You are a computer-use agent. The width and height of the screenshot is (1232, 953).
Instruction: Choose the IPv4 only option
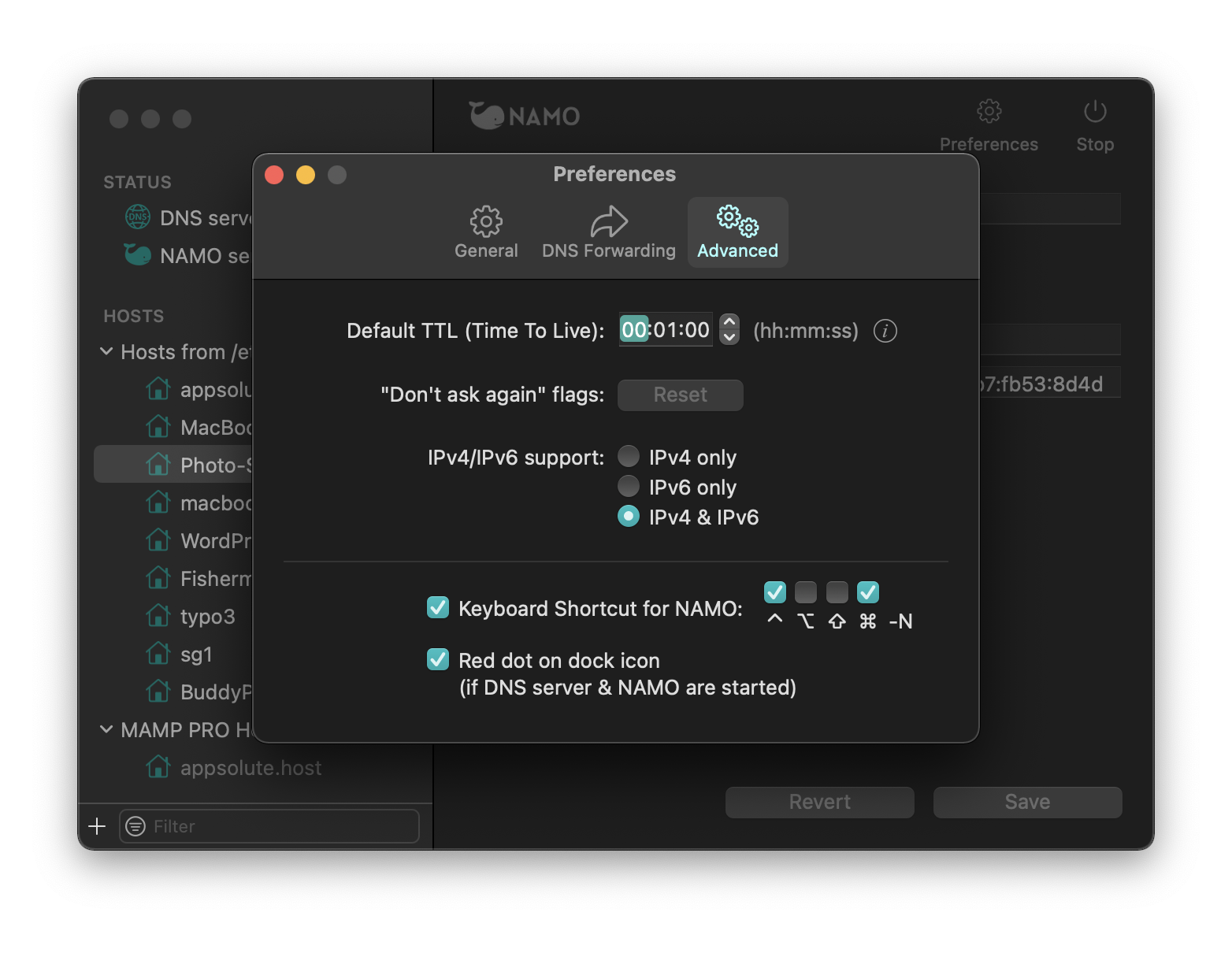tap(629, 456)
